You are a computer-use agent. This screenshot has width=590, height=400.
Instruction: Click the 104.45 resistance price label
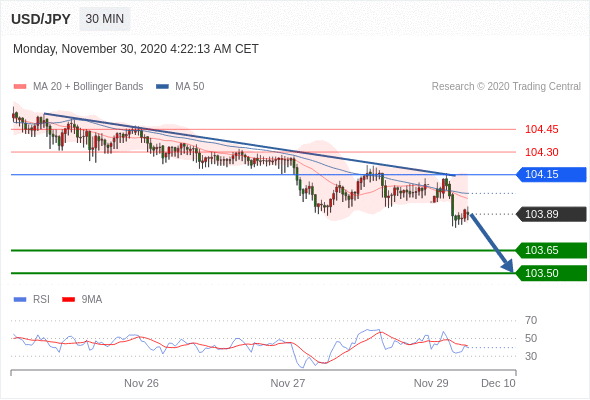[541, 129]
